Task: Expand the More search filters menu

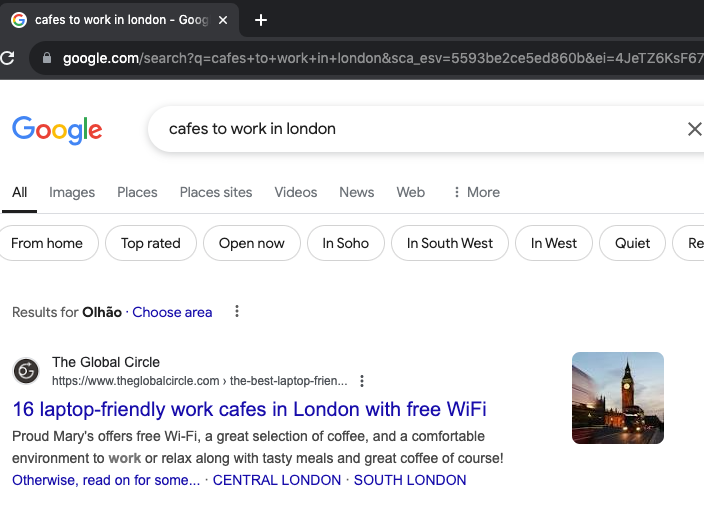Action: click(x=476, y=192)
